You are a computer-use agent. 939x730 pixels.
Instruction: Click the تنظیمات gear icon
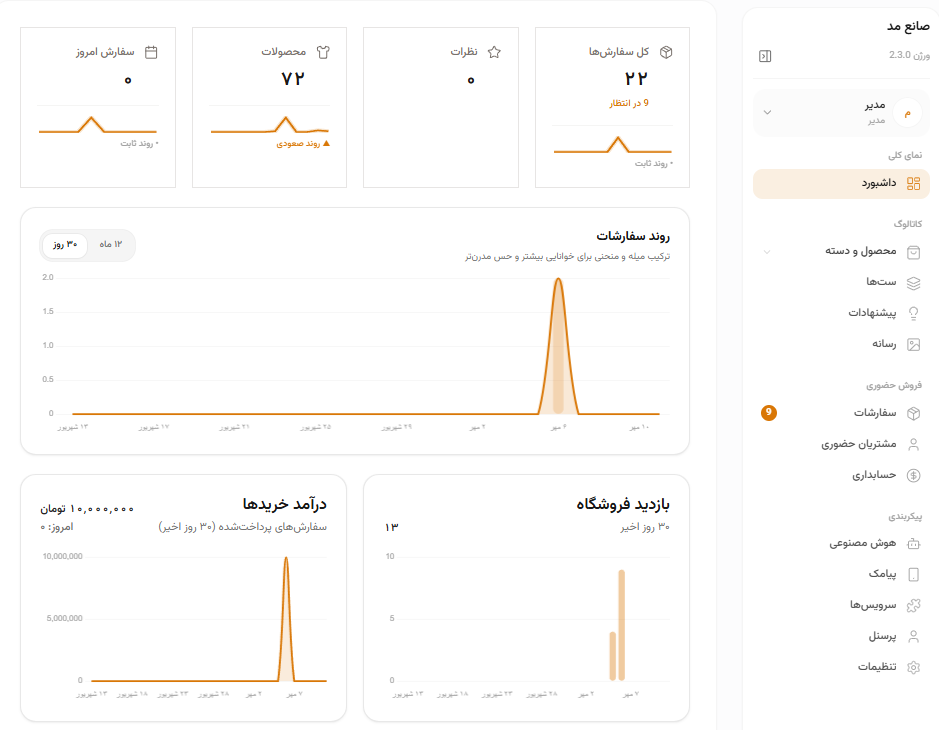coord(913,667)
